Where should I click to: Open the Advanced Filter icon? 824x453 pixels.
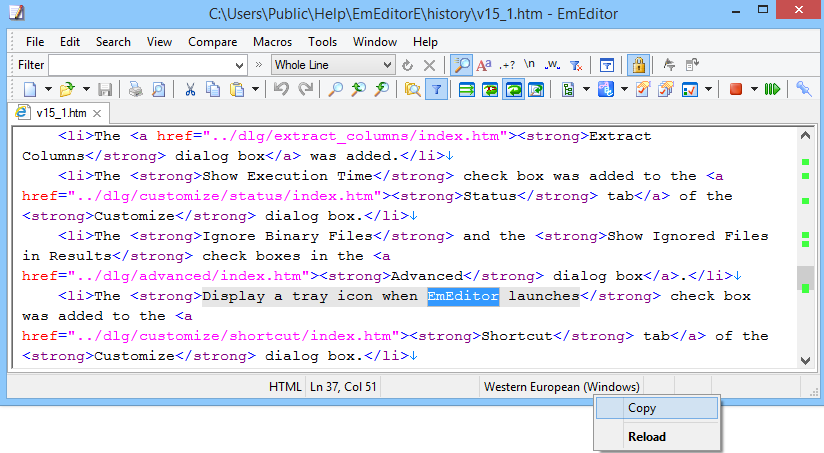click(606, 65)
